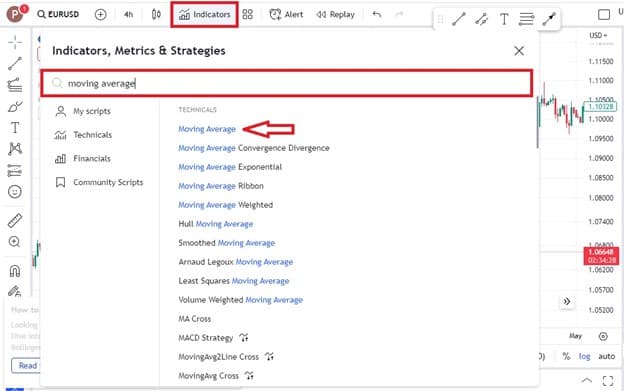Open the emoji icons tool
Image resolution: width=624 pixels, height=391 pixels.
coord(15,192)
